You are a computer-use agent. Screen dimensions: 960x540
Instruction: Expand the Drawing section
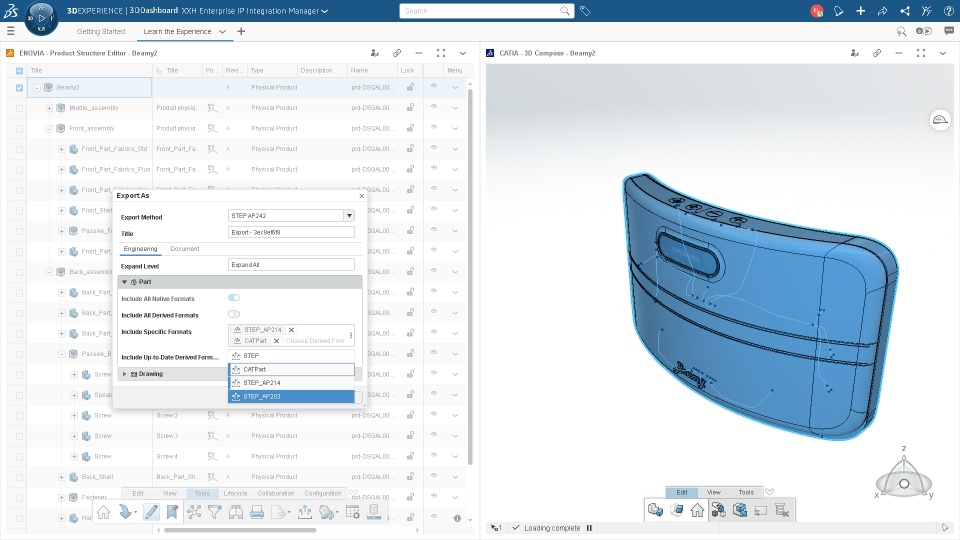[125, 373]
